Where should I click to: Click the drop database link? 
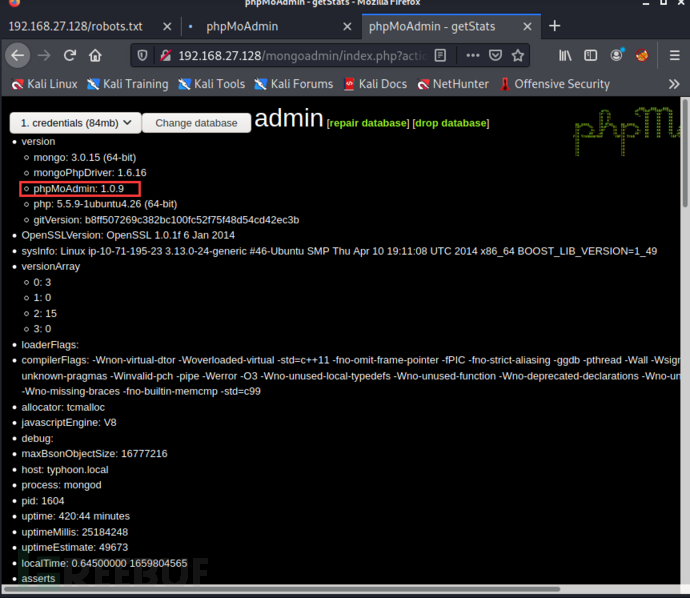[451, 123]
